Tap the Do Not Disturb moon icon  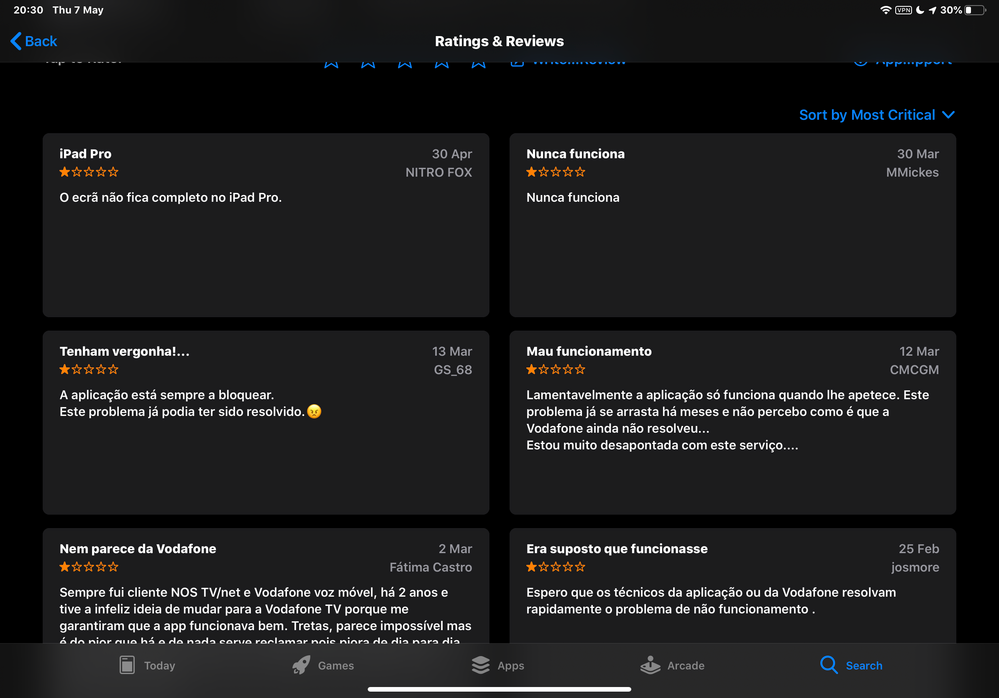tap(919, 10)
